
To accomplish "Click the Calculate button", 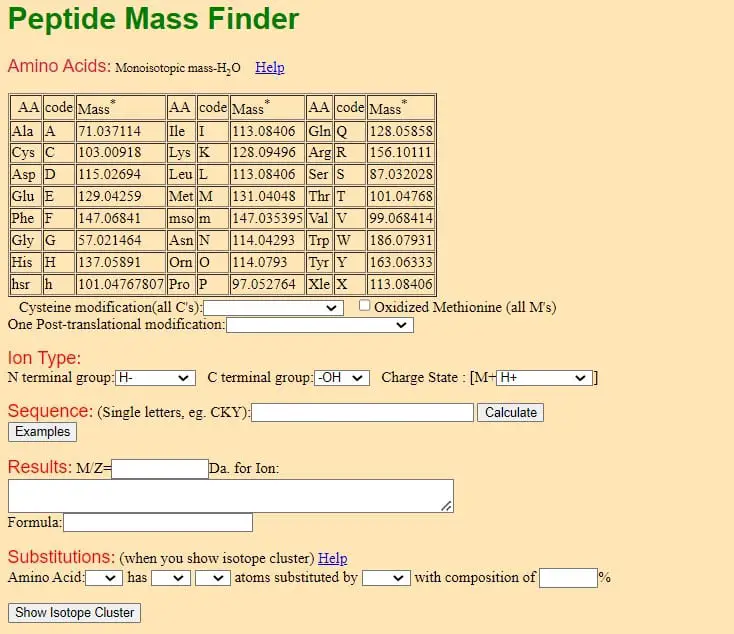I will pyautogui.click(x=511, y=413).
